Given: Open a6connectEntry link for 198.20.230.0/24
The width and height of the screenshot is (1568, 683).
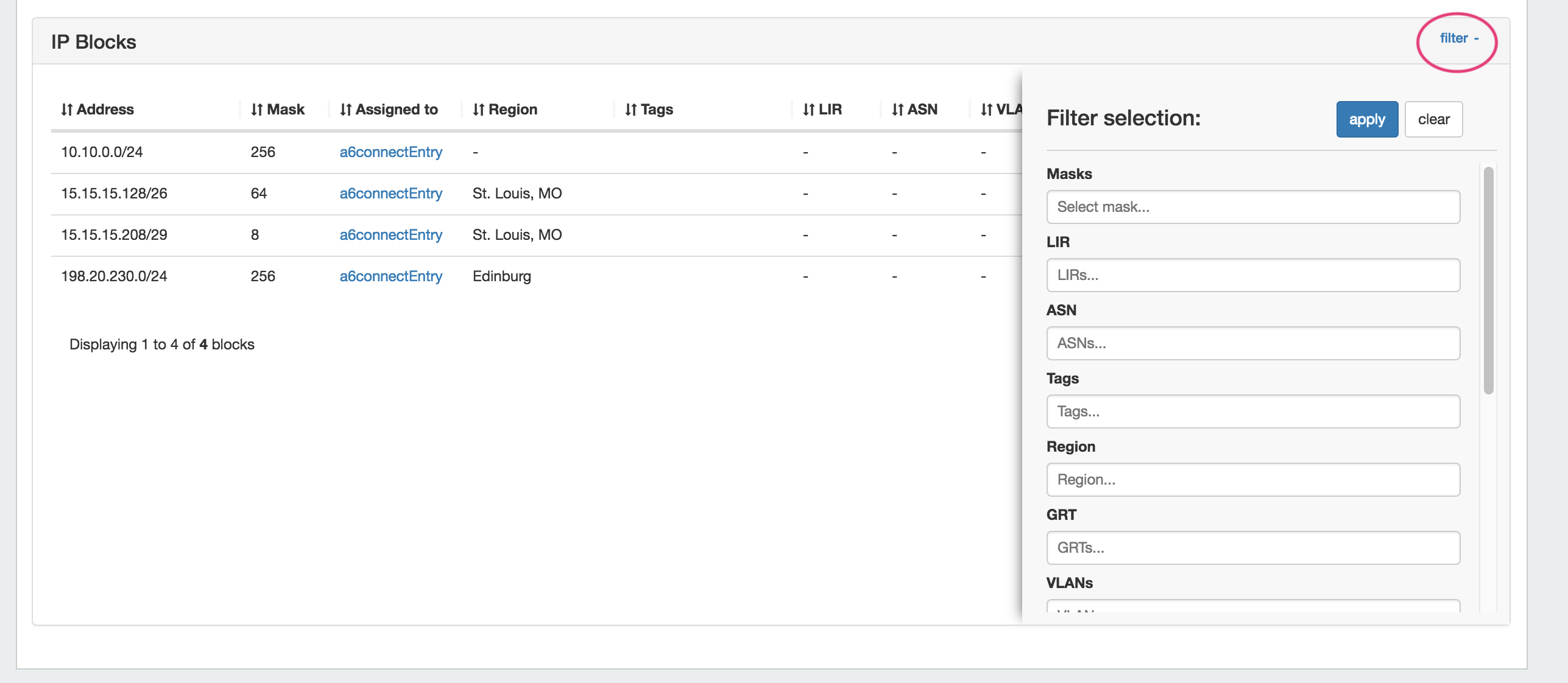Looking at the screenshot, I should click(x=390, y=276).
